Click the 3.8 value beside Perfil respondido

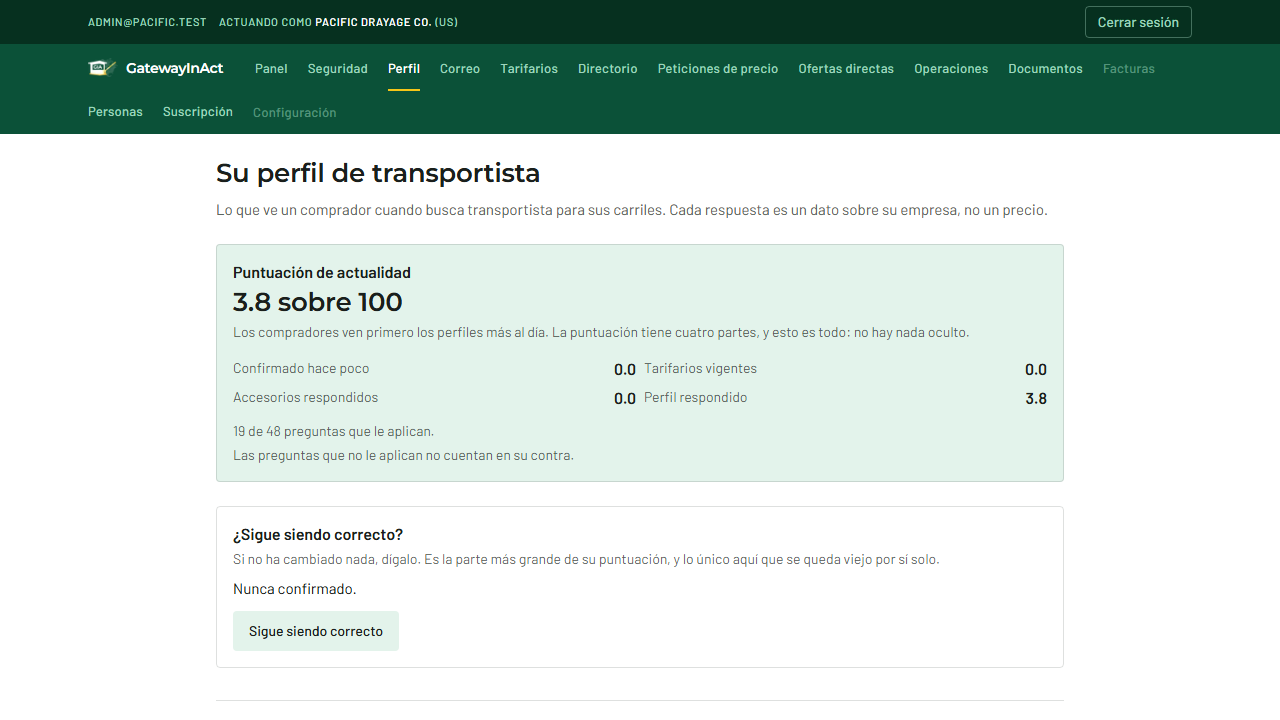(1036, 399)
